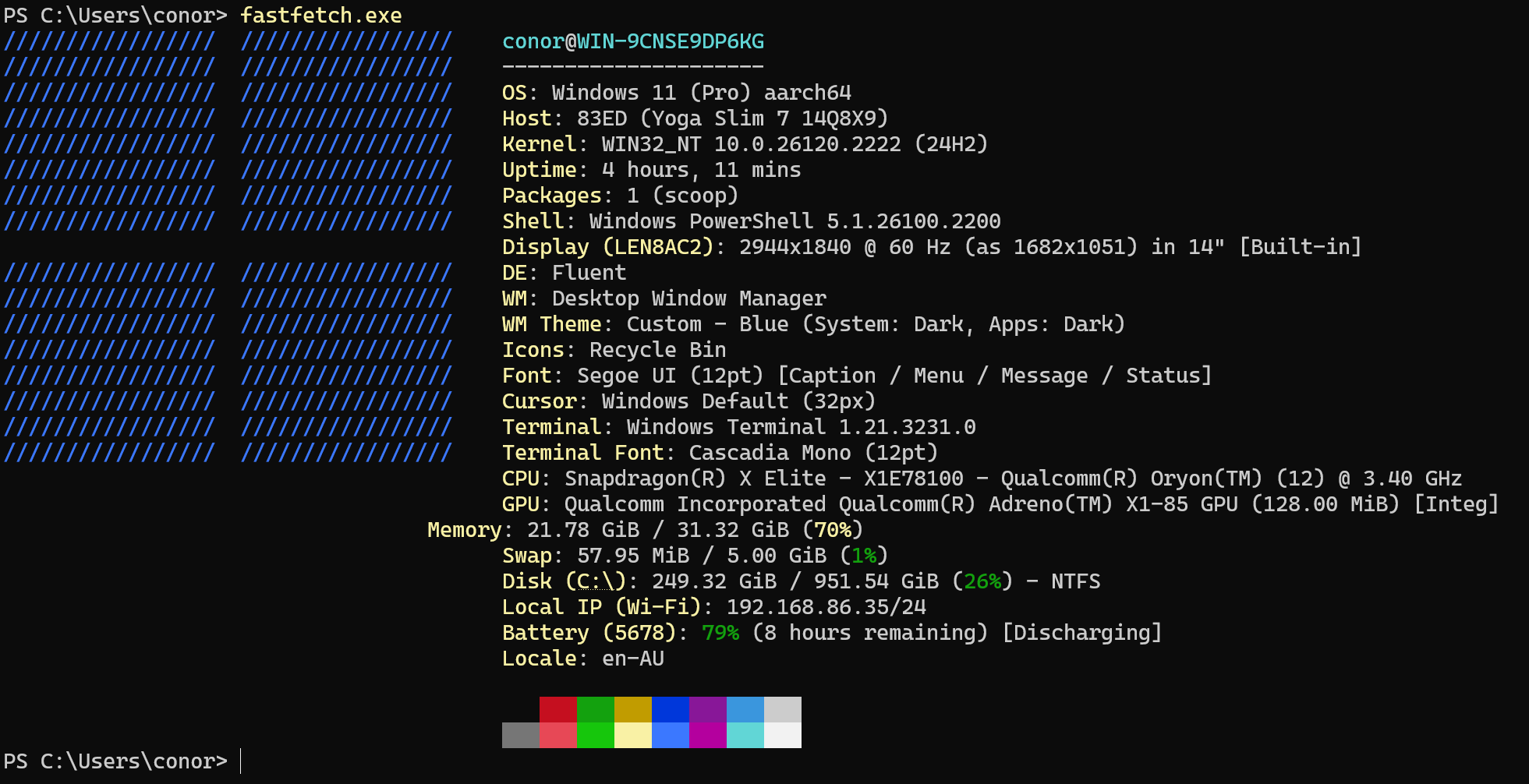Click the pale yellow color swatch
The image size is (1529, 784).
632,735
